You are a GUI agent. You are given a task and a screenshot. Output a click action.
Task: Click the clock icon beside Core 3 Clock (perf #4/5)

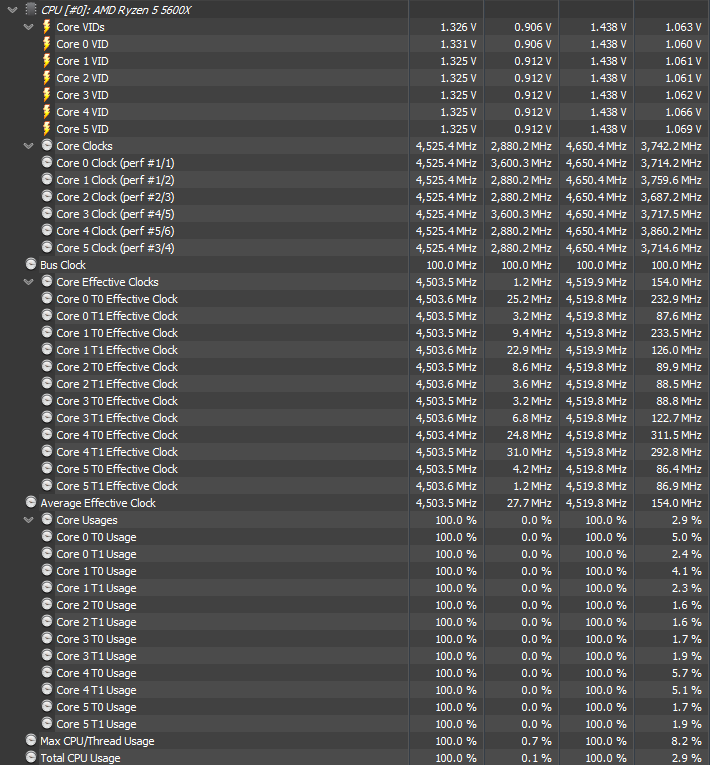[x=47, y=213]
